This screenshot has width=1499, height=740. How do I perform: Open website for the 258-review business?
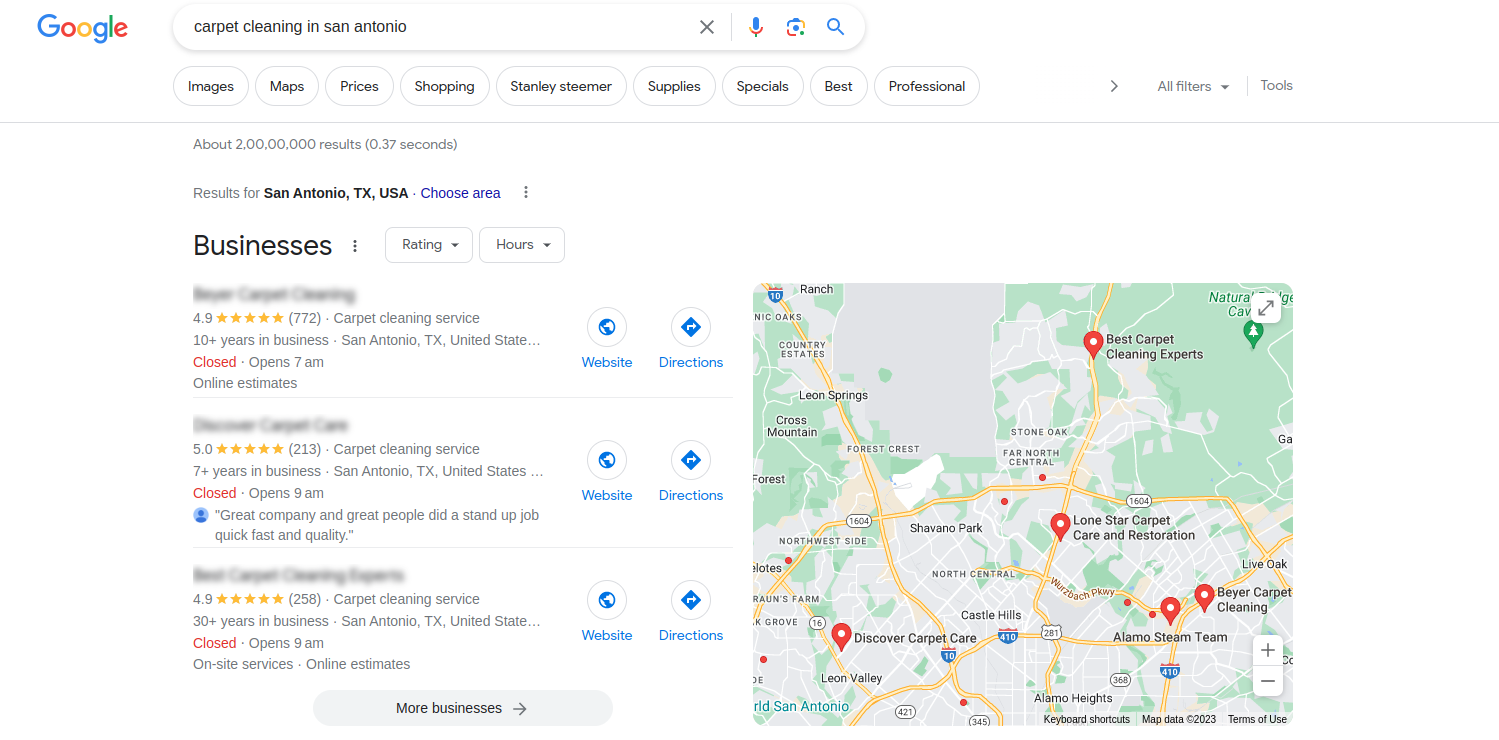pos(607,613)
